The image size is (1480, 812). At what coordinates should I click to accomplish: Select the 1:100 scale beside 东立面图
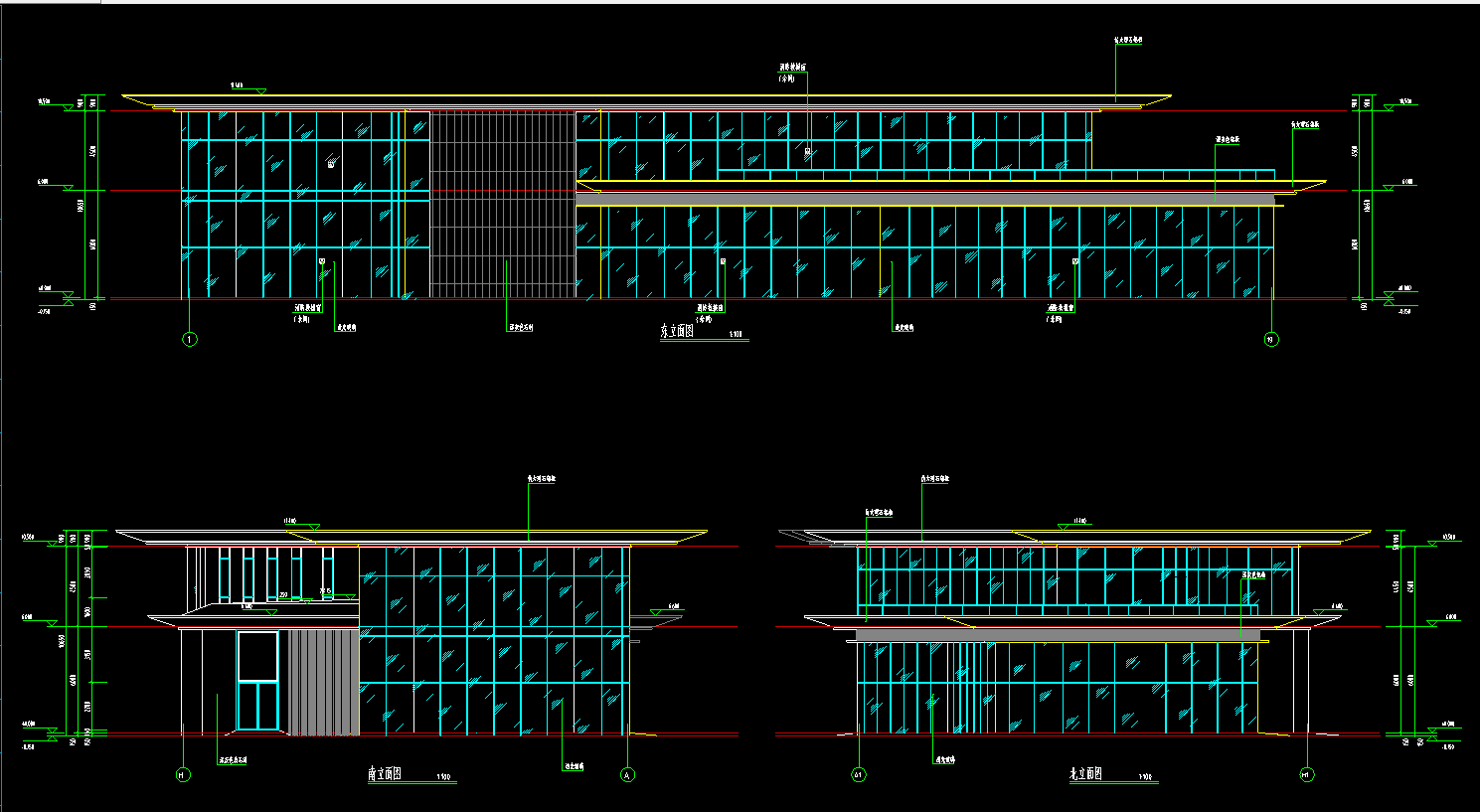(736, 335)
